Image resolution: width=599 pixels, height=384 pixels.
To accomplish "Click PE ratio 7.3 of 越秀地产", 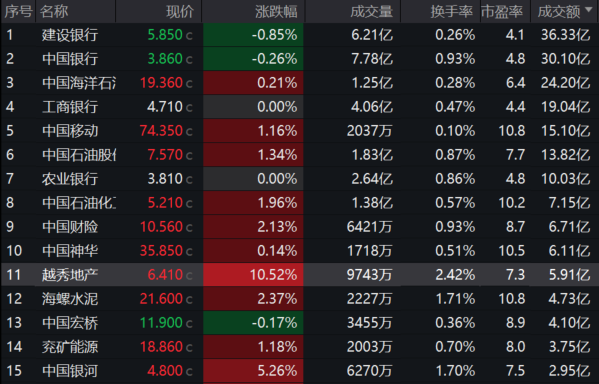I will coord(515,275).
